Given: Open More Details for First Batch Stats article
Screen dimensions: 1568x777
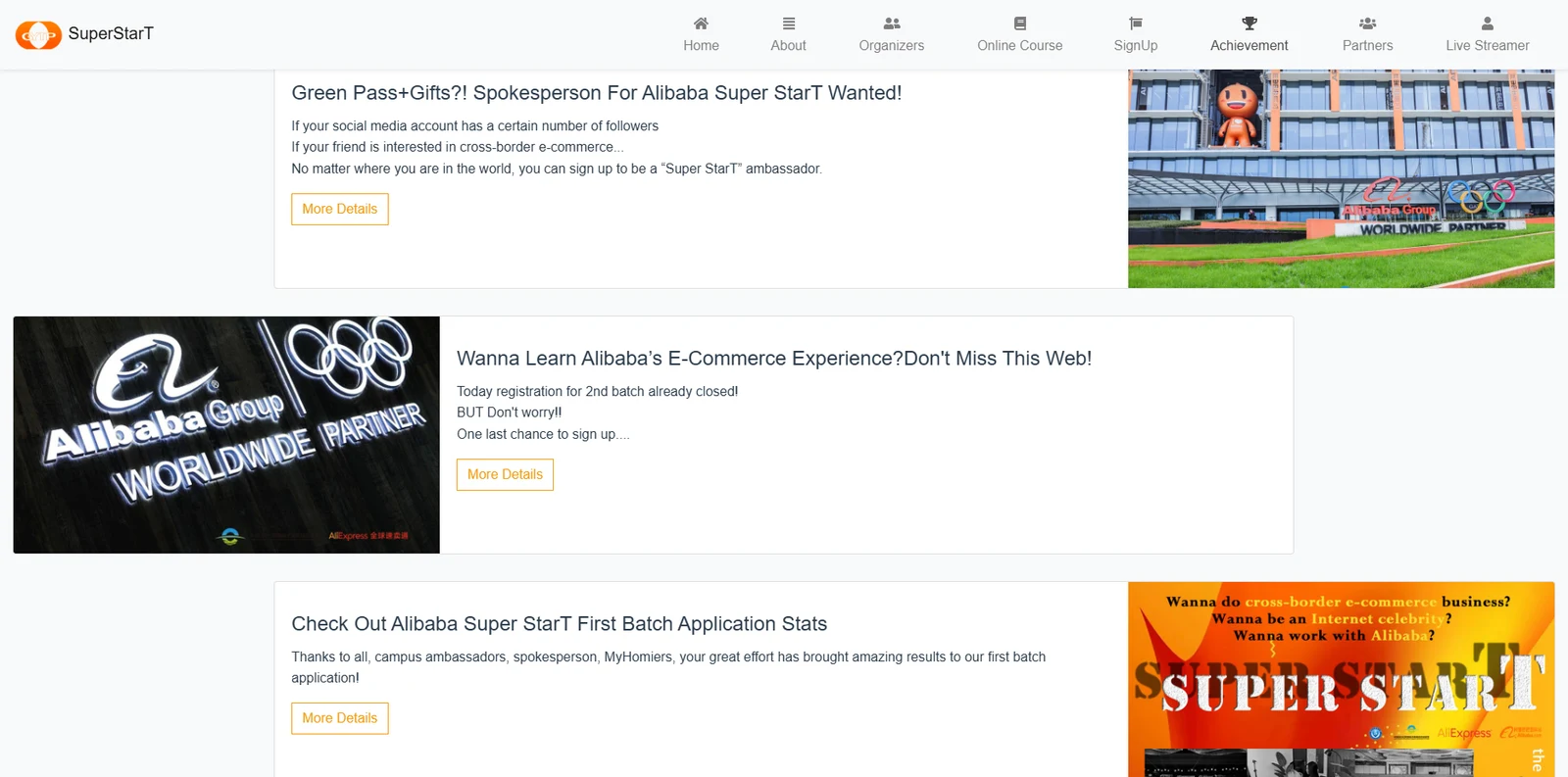Looking at the screenshot, I should (340, 718).
